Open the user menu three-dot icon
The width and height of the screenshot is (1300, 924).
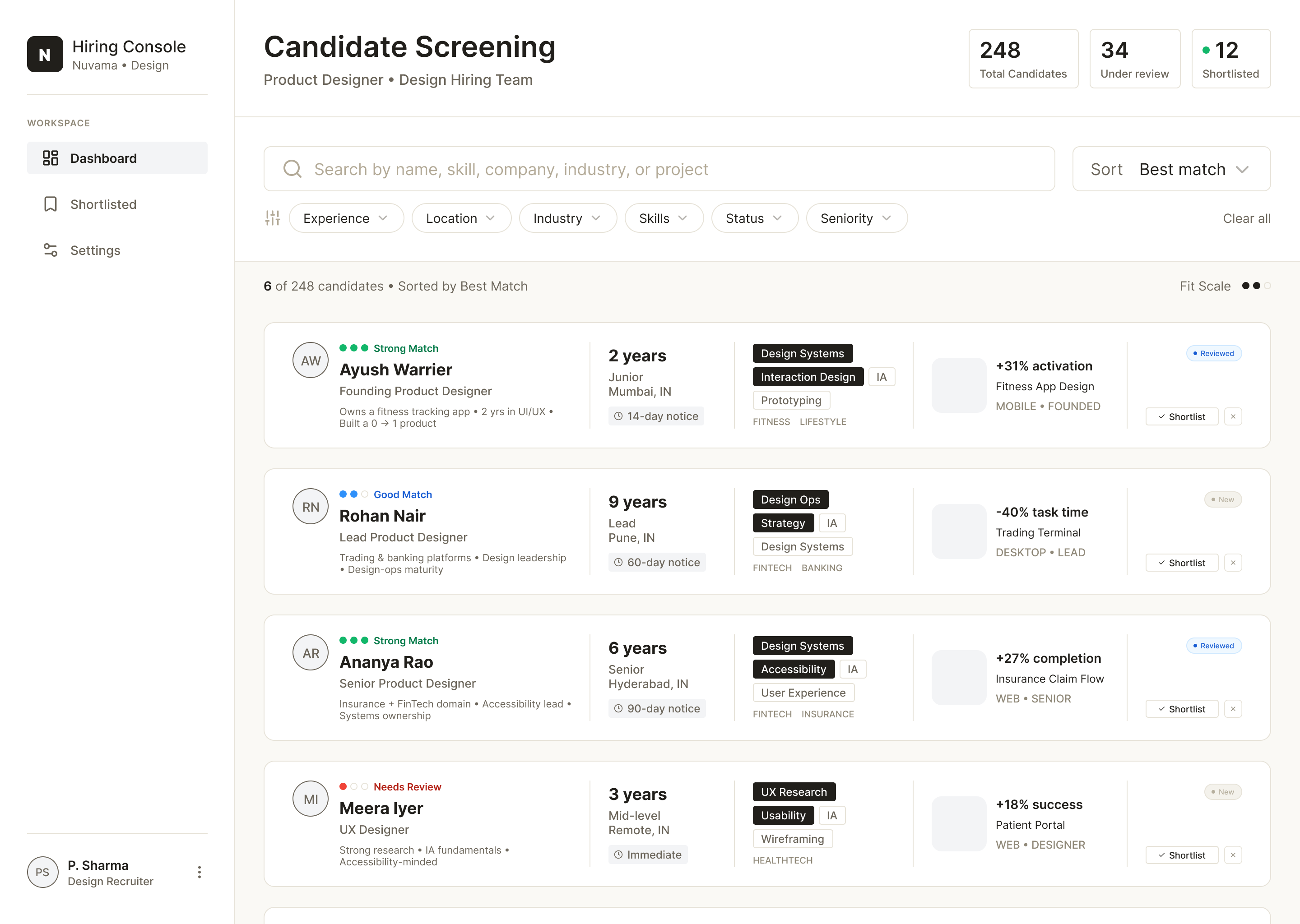tap(199, 872)
